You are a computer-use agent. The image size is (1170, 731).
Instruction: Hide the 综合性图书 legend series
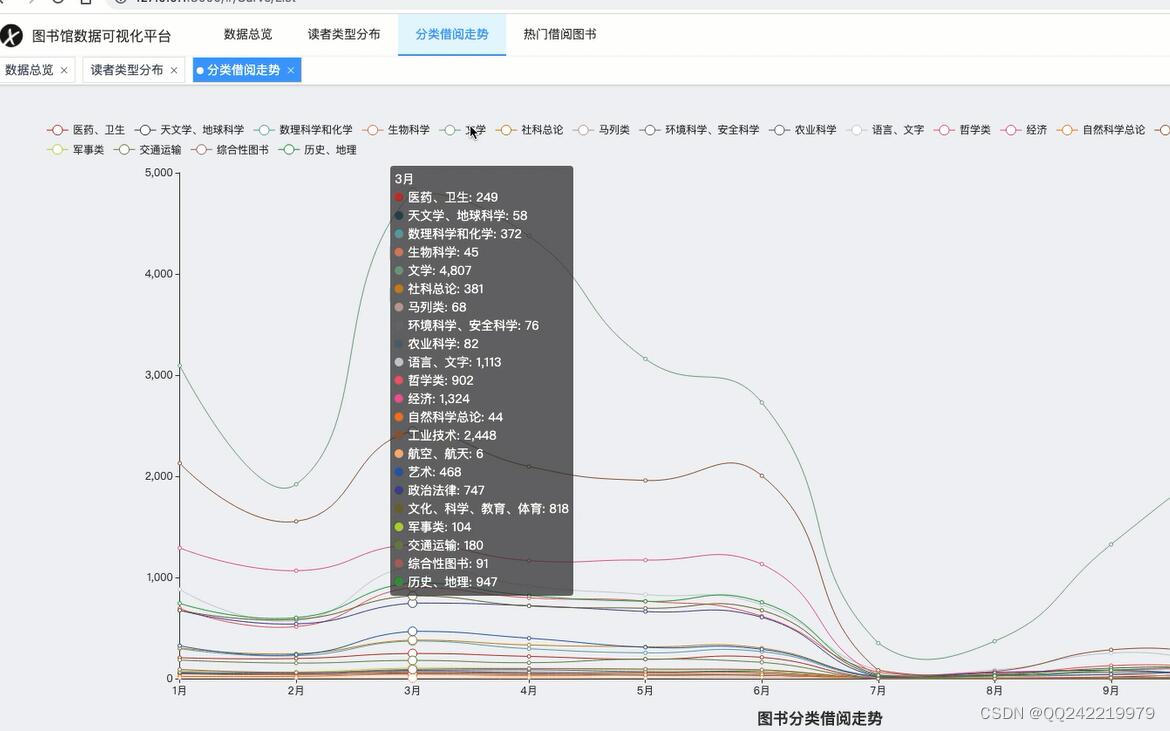click(230, 150)
